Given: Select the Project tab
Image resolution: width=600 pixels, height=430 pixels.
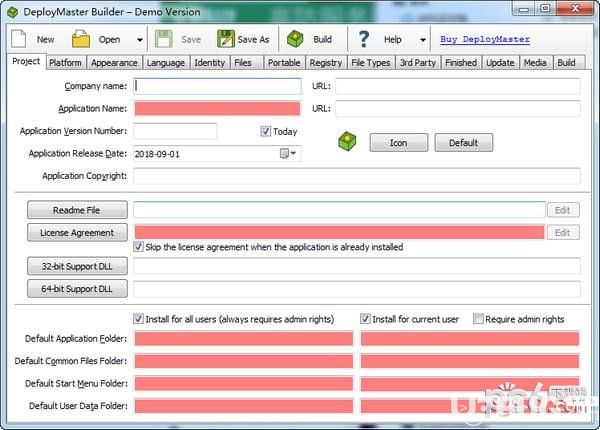Looking at the screenshot, I should (26, 61).
